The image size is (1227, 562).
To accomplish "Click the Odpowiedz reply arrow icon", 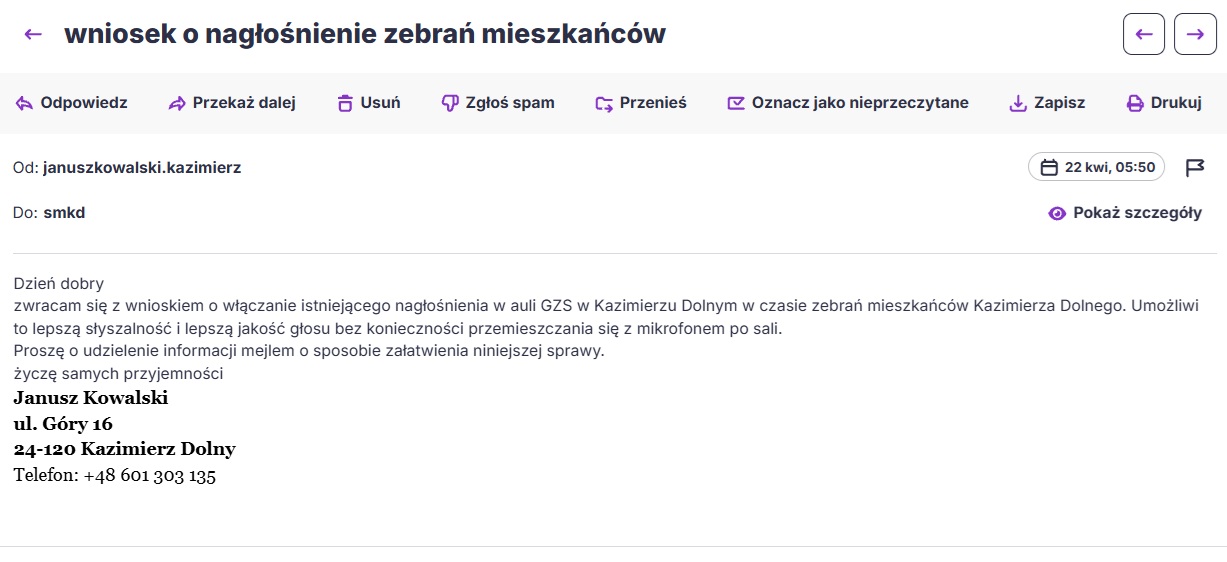I will [x=24, y=103].
